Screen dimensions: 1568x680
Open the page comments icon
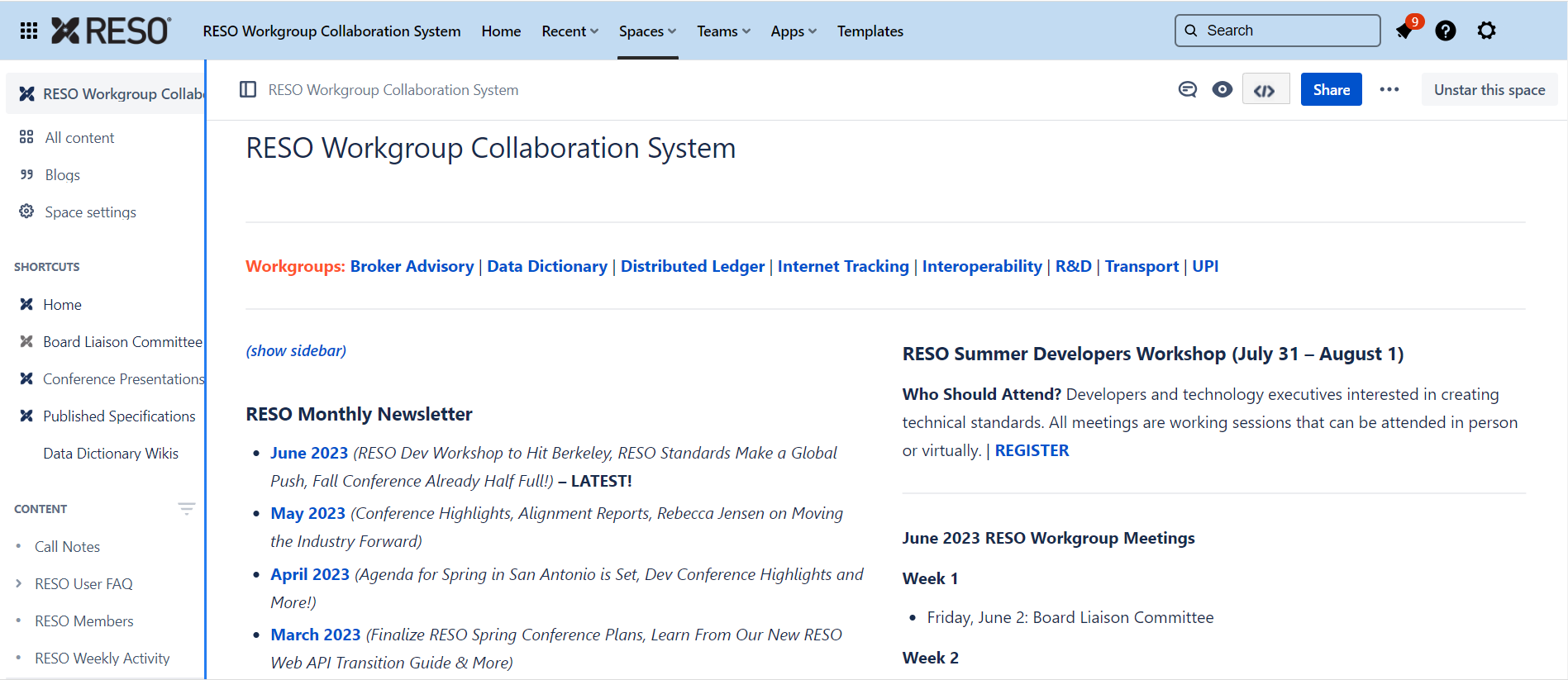1188,89
